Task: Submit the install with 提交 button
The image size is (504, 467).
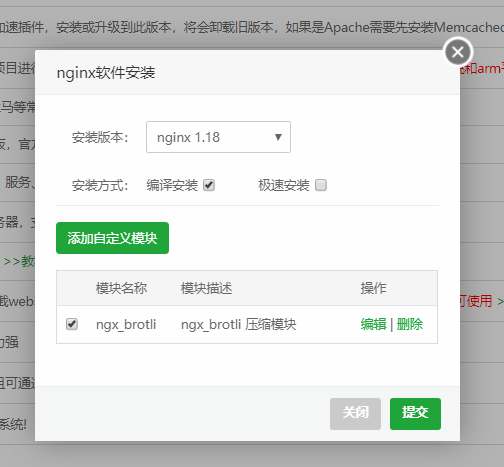Action: (x=415, y=414)
